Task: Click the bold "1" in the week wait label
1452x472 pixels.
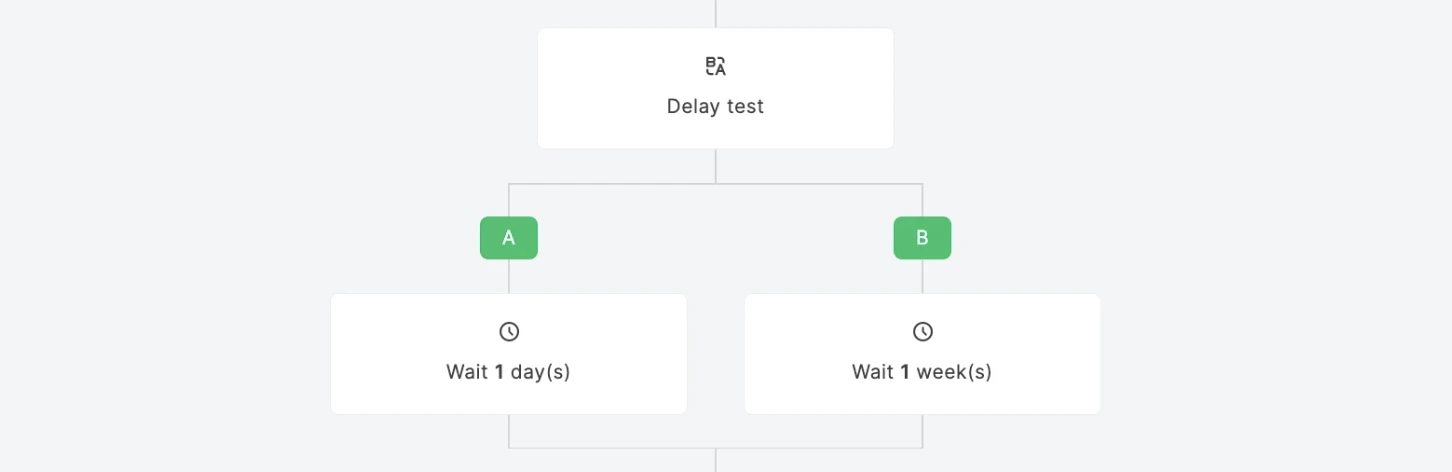Action: tap(905, 372)
